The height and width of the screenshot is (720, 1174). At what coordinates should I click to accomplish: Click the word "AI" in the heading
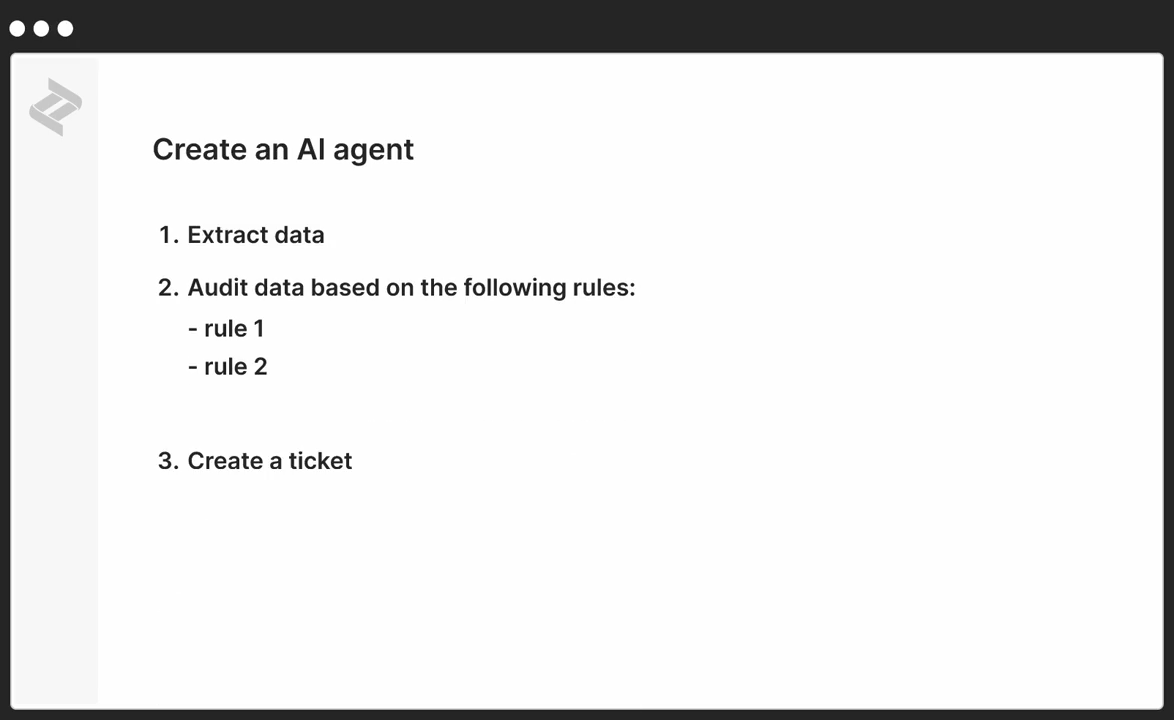pyautogui.click(x=311, y=149)
